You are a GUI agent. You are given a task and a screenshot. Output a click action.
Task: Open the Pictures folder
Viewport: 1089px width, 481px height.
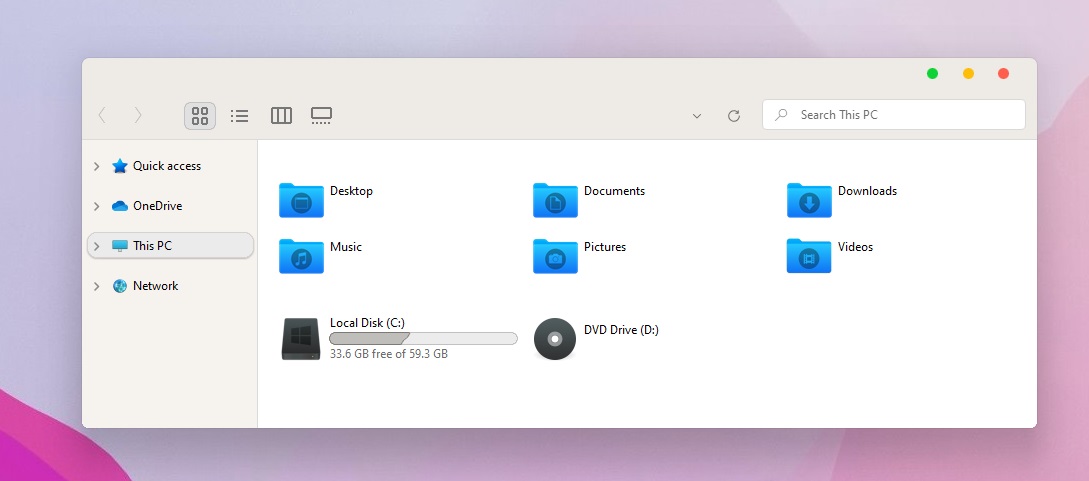tap(555, 256)
